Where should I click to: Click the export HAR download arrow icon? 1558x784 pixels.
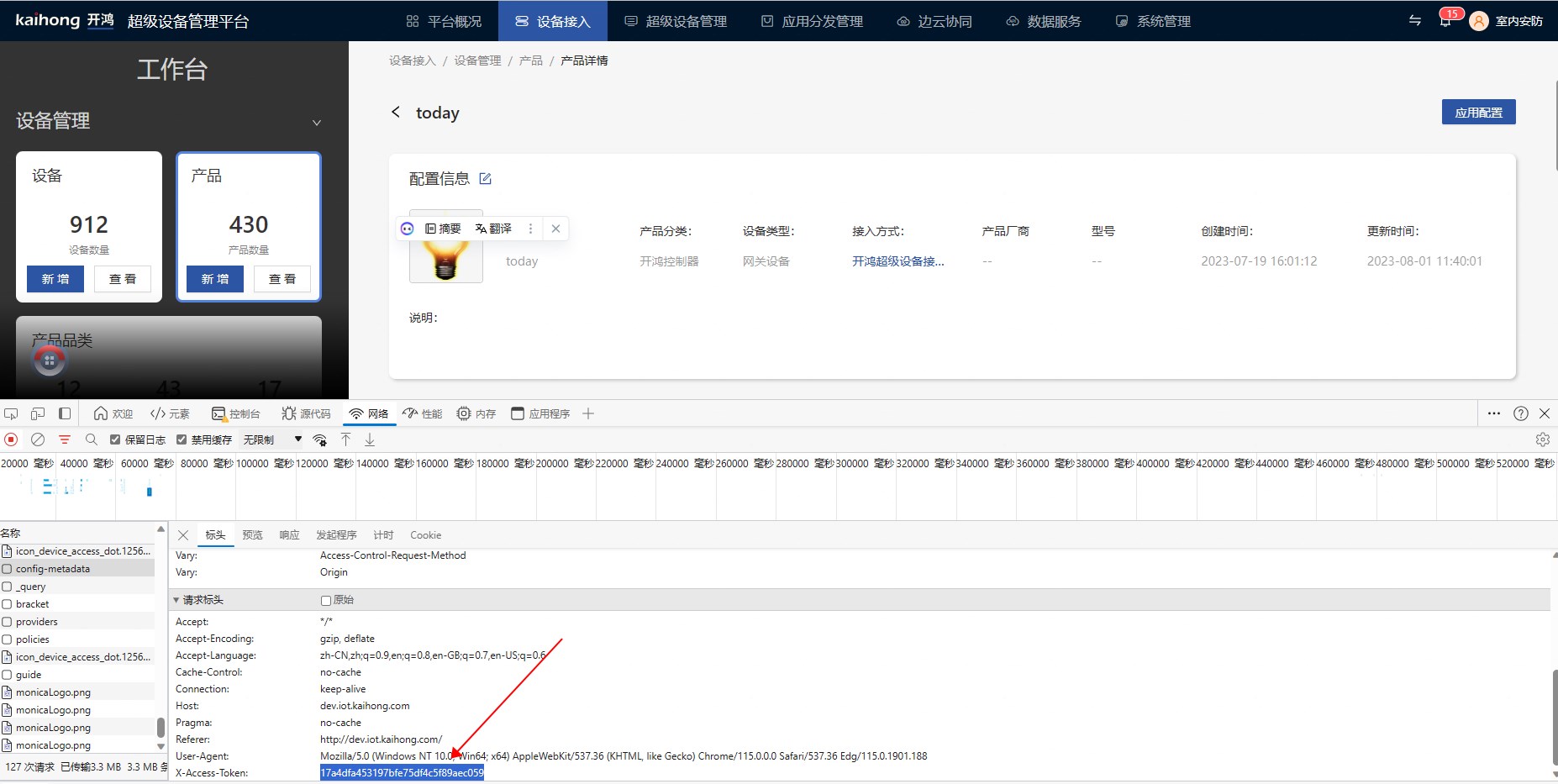[370, 439]
